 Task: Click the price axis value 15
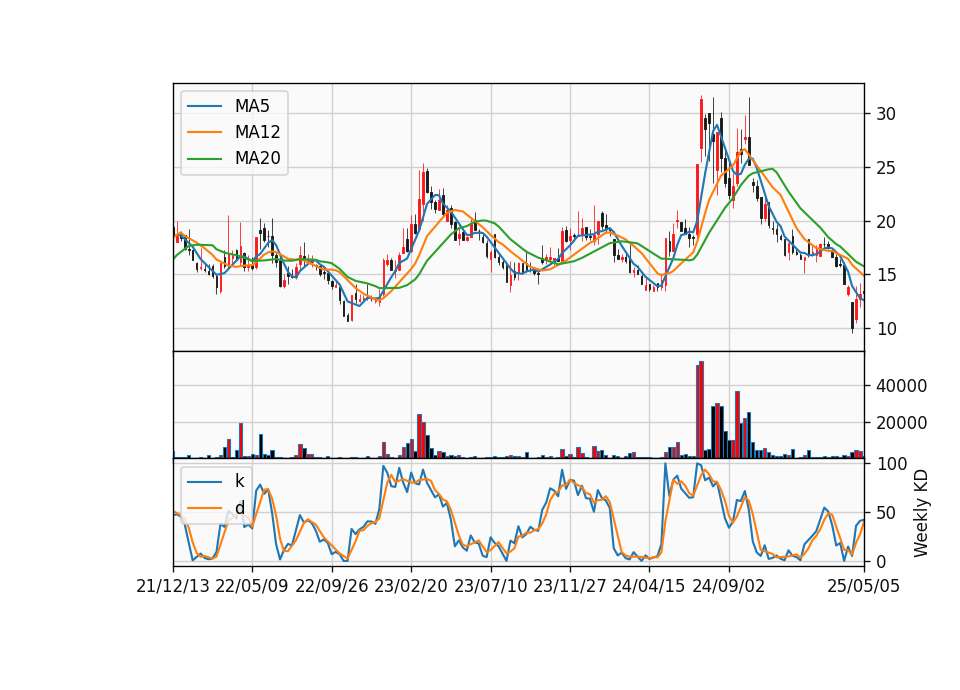pos(886,276)
